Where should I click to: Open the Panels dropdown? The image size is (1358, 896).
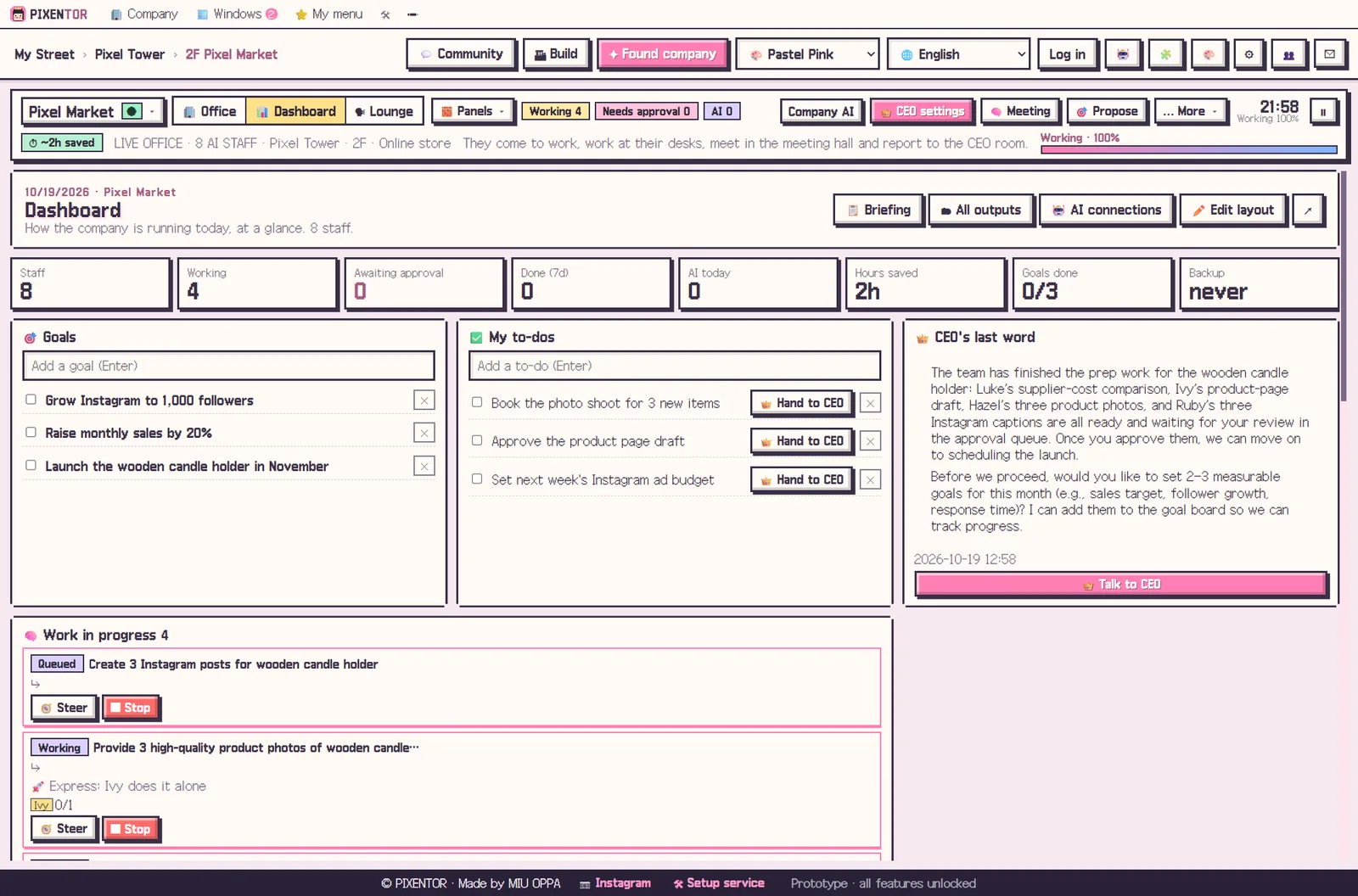tap(473, 111)
